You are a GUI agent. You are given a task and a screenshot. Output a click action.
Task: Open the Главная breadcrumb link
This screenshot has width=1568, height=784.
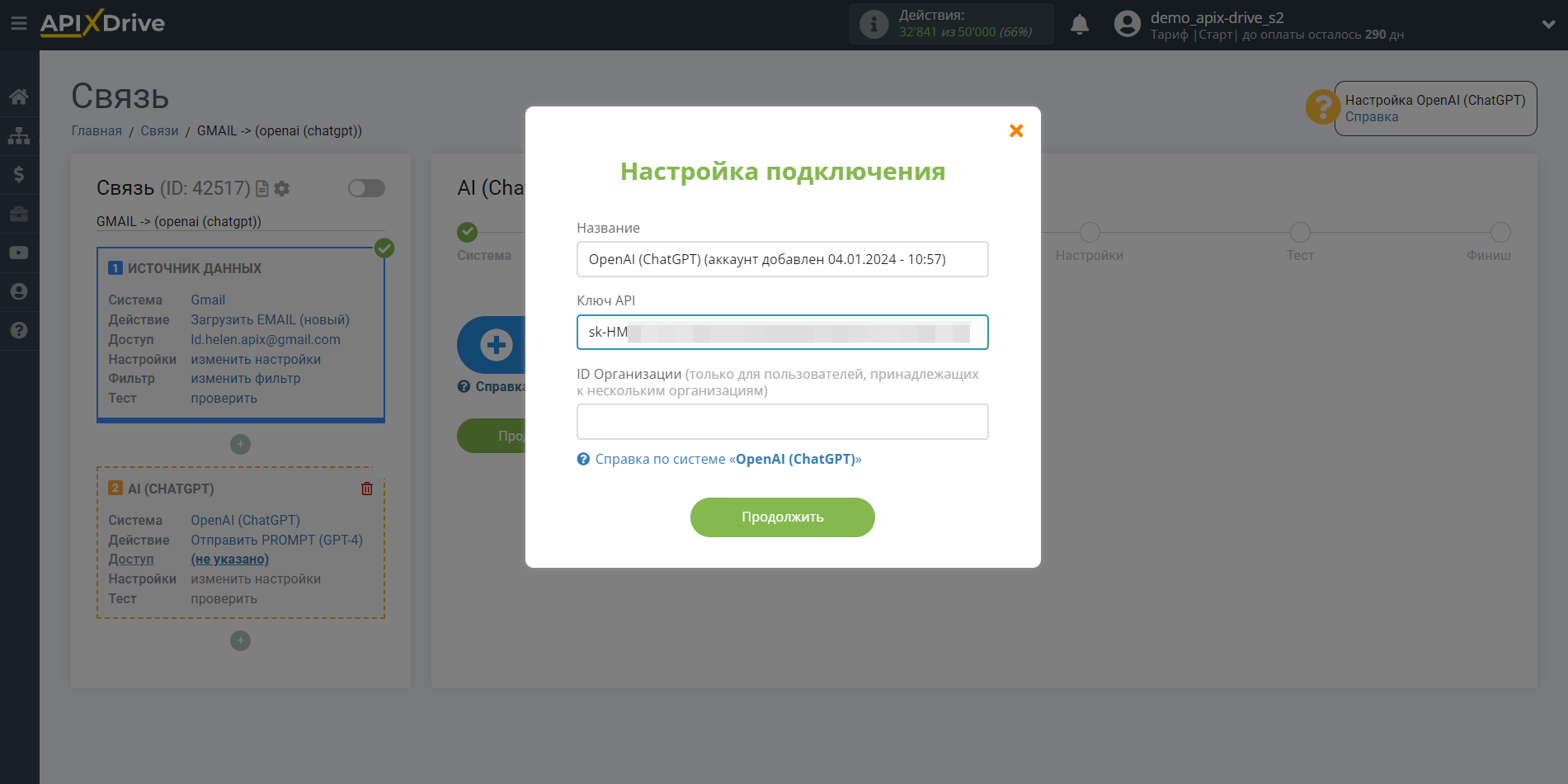(x=97, y=130)
